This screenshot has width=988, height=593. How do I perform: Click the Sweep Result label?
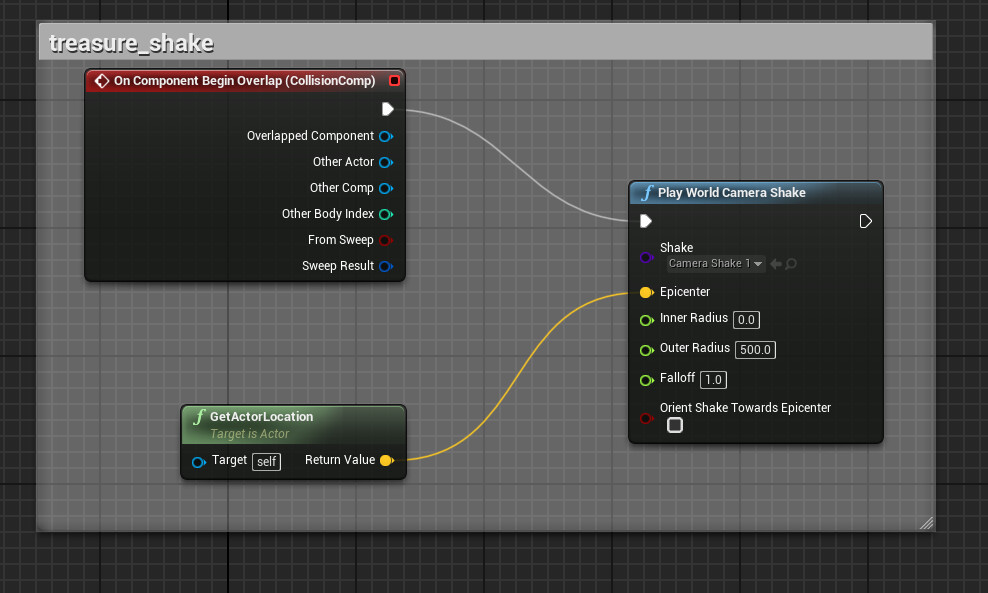pyautogui.click(x=338, y=266)
